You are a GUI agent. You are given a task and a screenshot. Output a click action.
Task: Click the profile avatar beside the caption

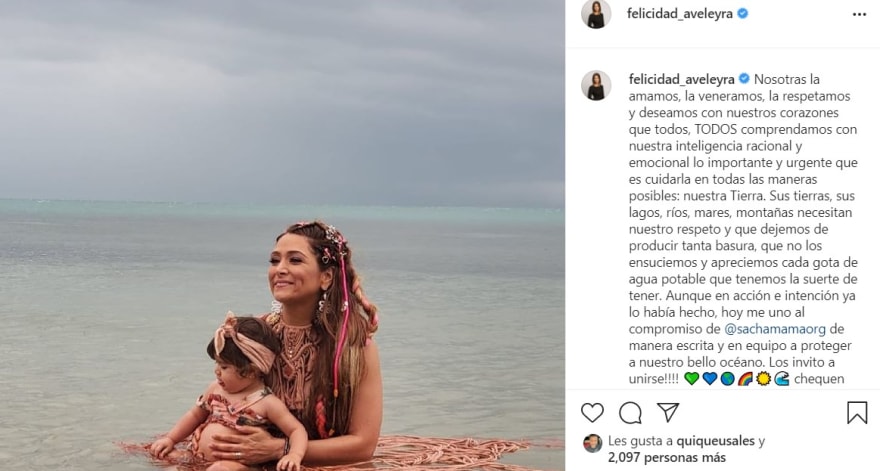[596, 85]
